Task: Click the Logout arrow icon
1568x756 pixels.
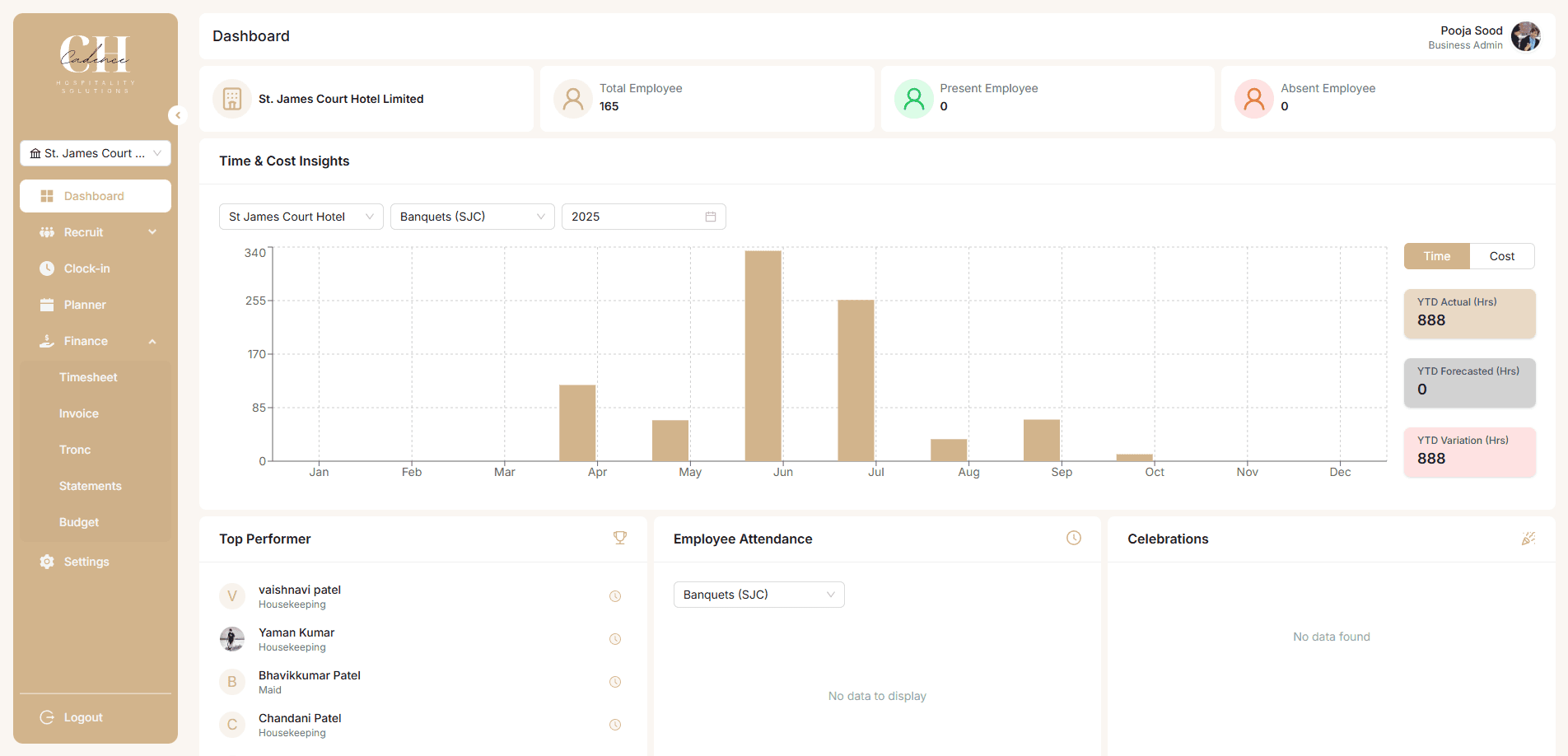Action: click(x=47, y=717)
